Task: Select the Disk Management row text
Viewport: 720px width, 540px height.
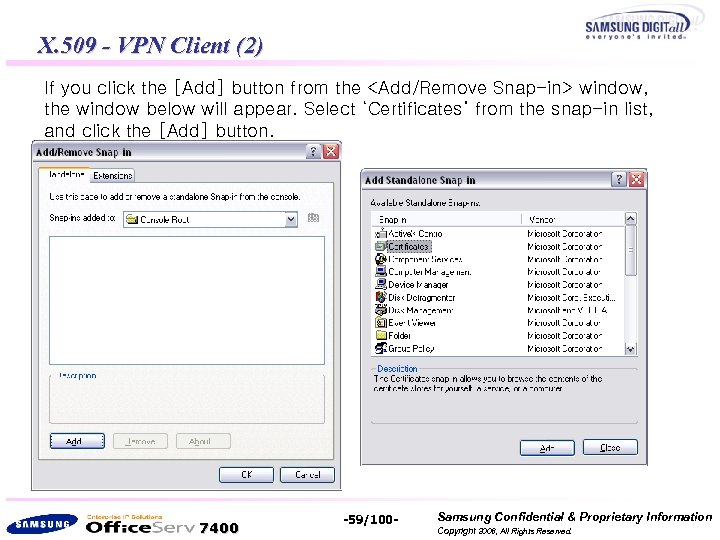Action: (421, 310)
